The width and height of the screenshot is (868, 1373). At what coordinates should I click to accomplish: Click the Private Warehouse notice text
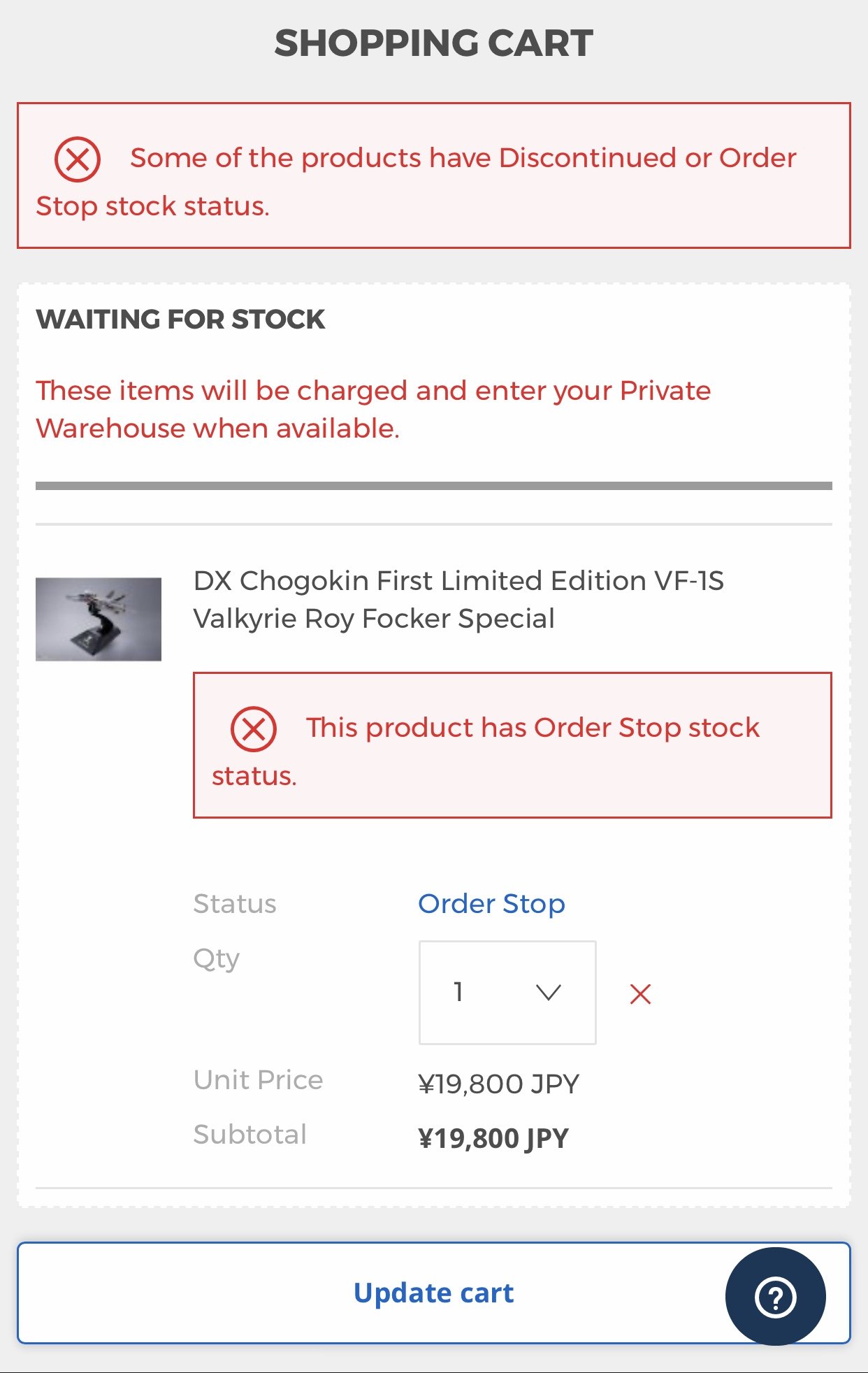(x=373, y=410)
